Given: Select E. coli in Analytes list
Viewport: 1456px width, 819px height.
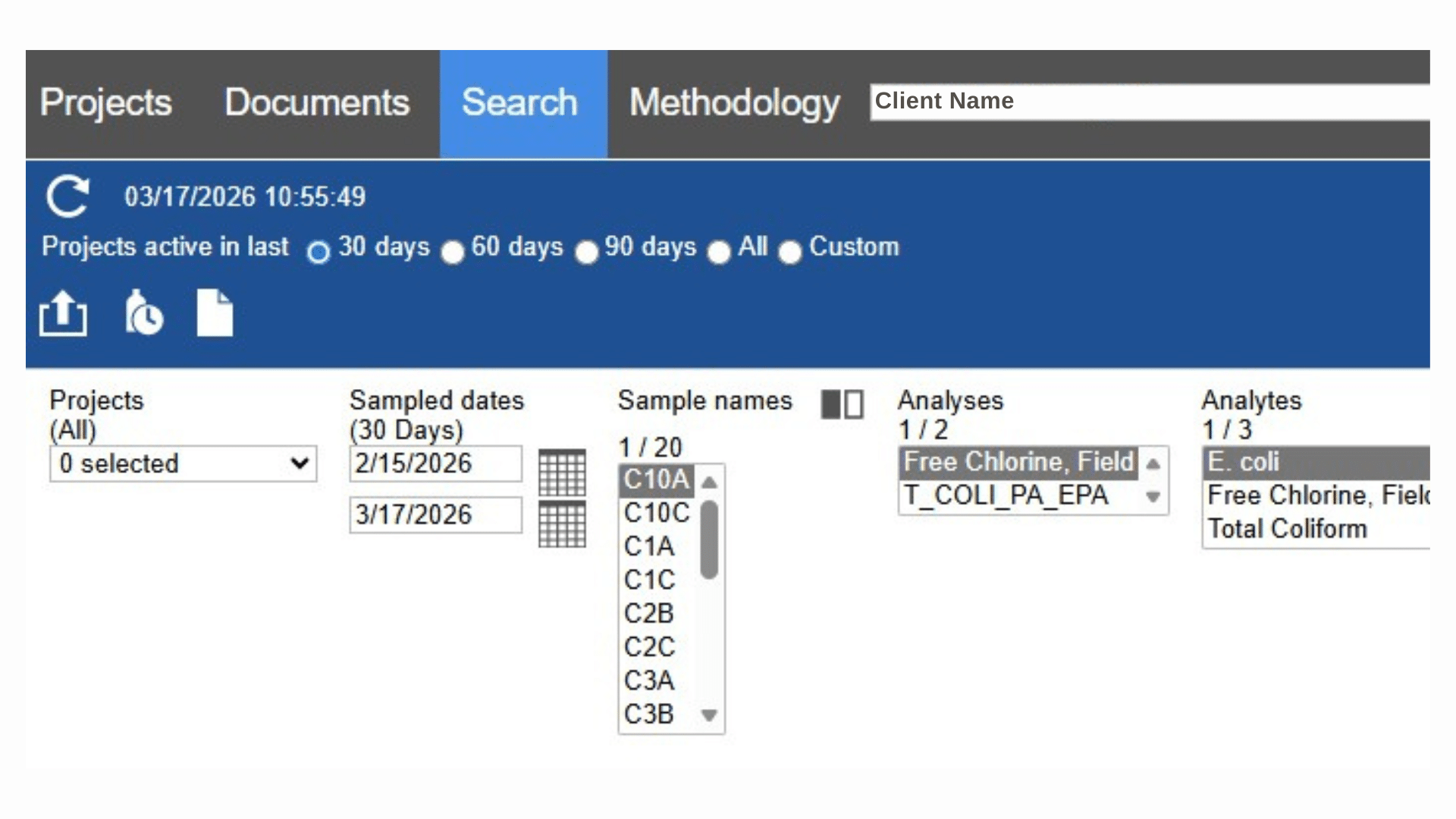Looking at the screenshot, I should click(x=1317, y=462).
